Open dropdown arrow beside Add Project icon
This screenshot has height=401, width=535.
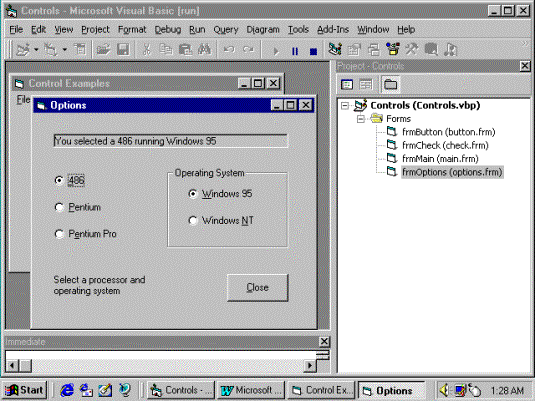tap(36, 50)
